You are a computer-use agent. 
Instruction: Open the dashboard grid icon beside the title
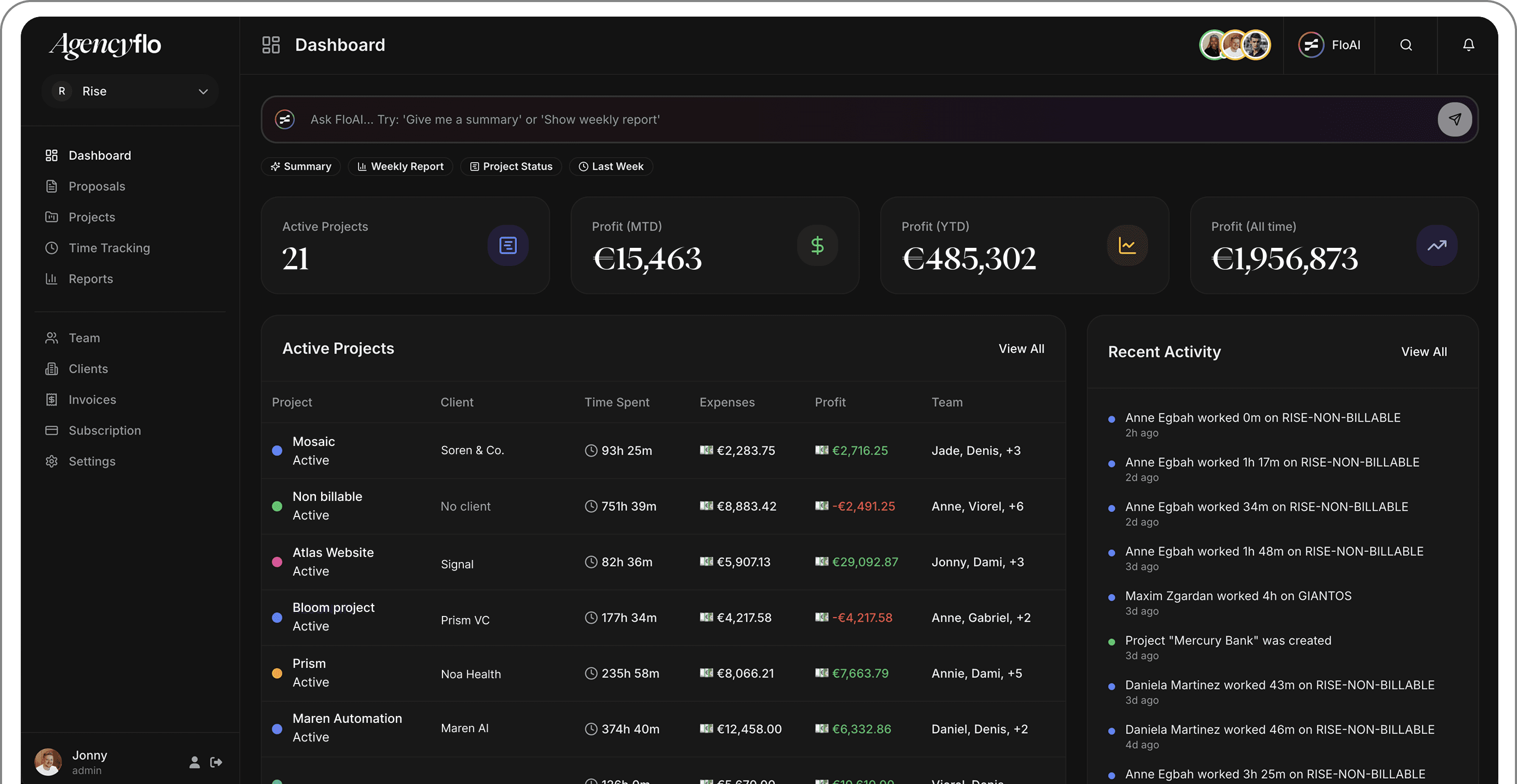point(271,44)
